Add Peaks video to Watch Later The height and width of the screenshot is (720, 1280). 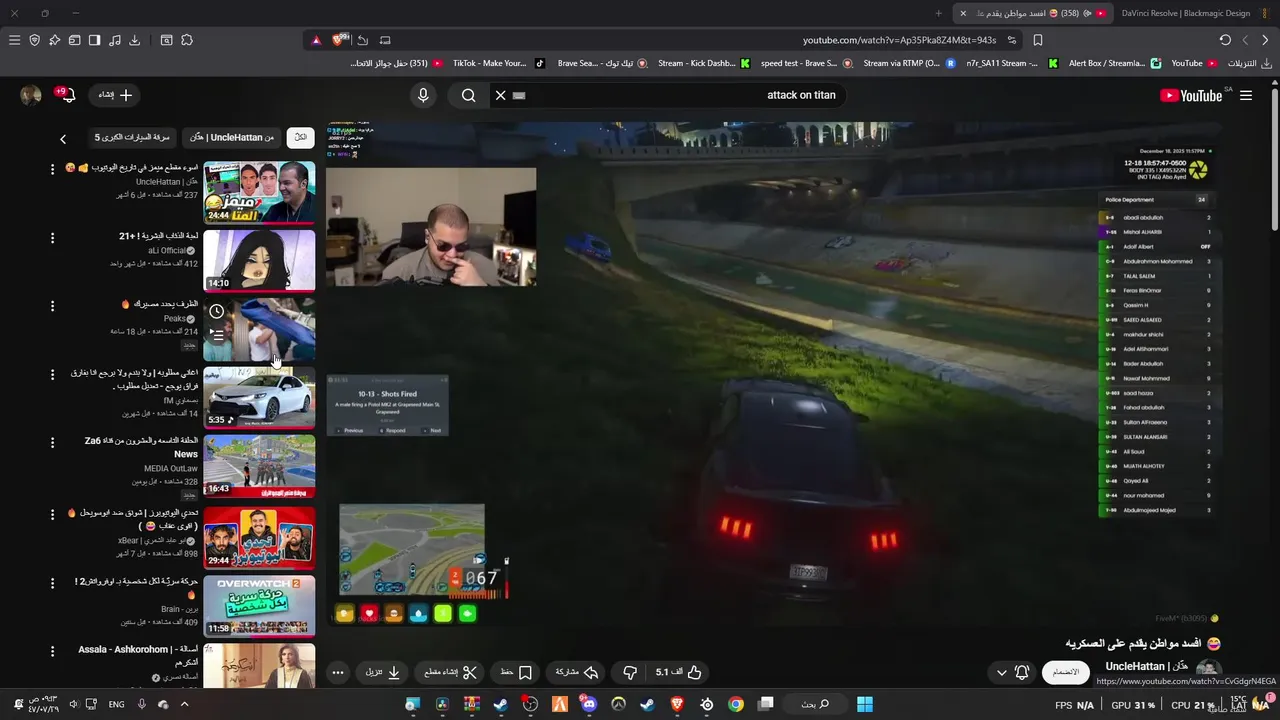[x=217, y=312]
